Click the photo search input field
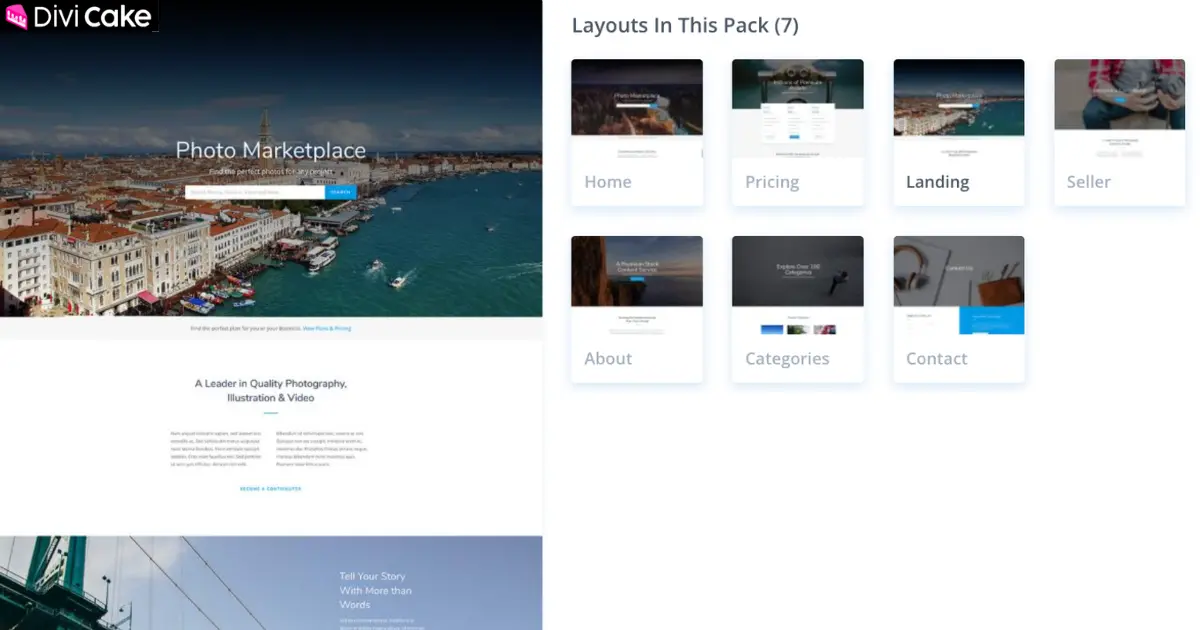 coord(255,192)
